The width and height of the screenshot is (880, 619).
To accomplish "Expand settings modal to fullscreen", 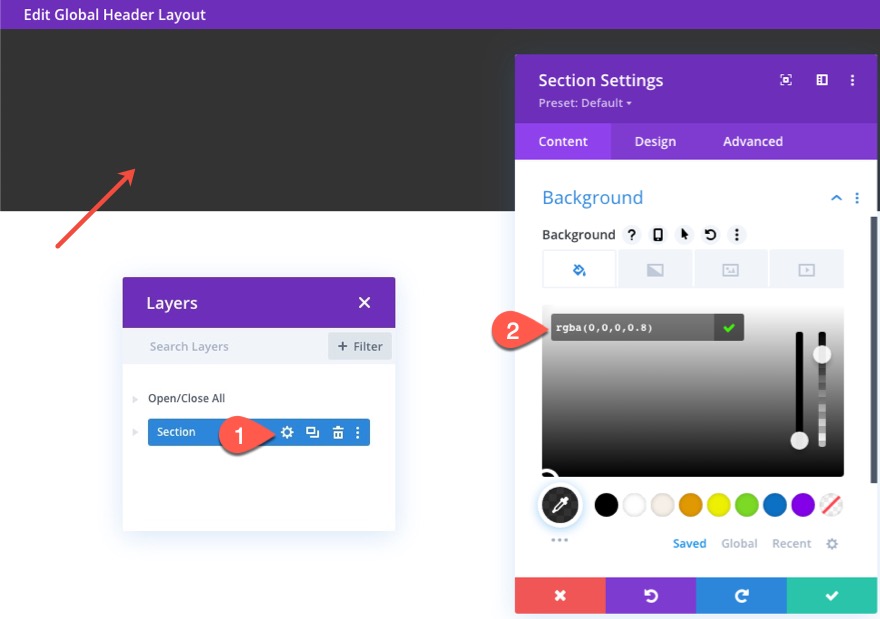I will tap(786, 80).
